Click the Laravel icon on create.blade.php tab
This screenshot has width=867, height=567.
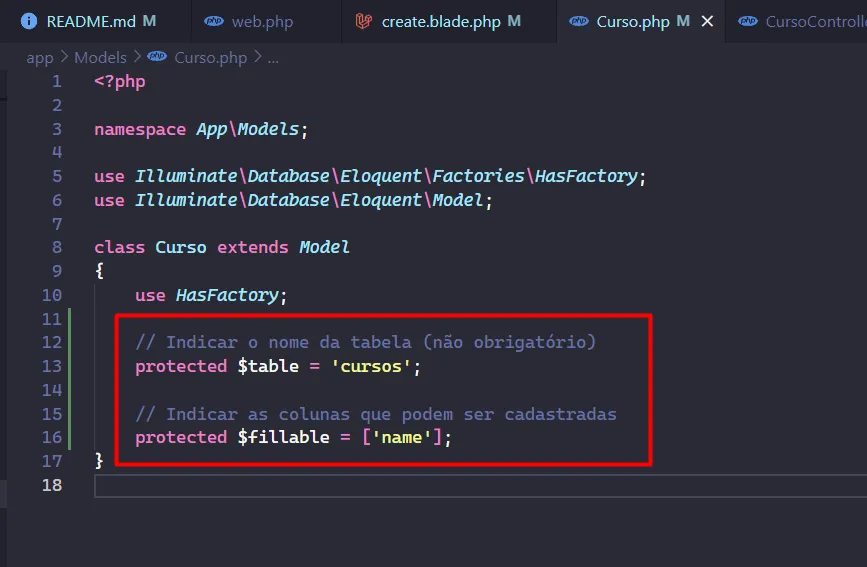click(364, 21)
